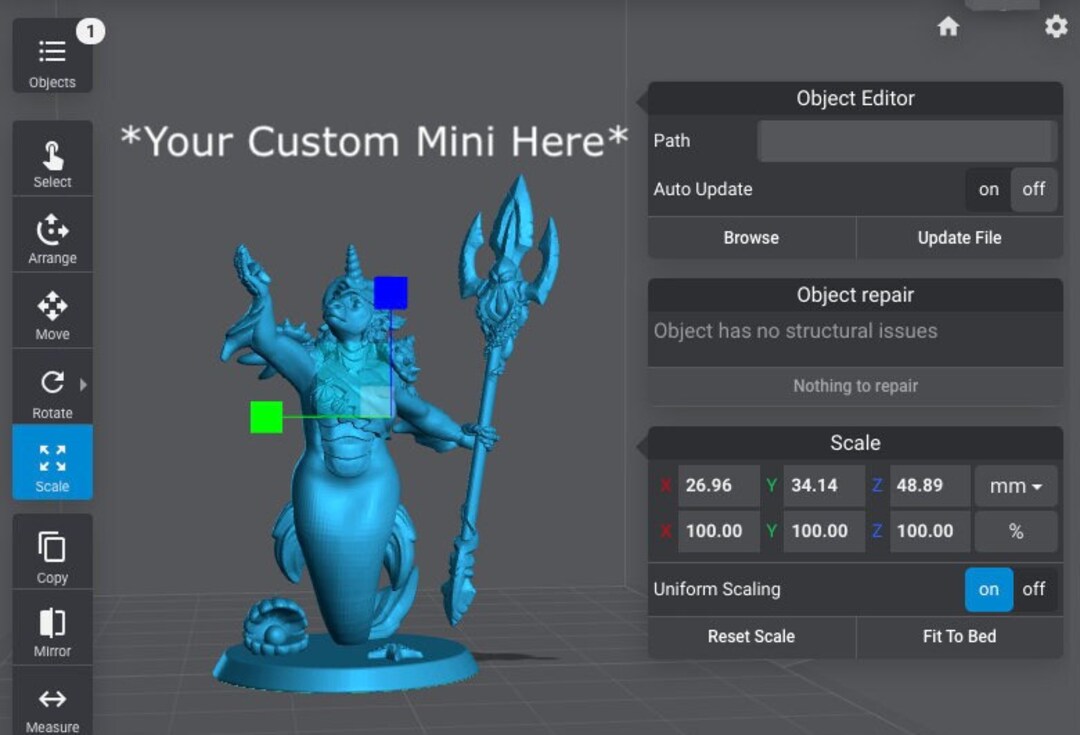Activate the Move tool
This screenshot has height=735, width=1080.
(52, 312)
